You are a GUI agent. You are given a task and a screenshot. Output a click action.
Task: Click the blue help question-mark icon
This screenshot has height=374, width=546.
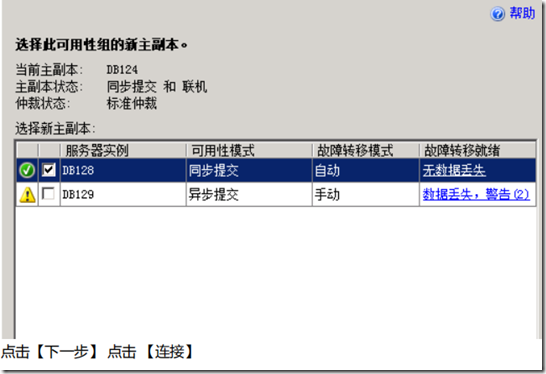(498, 14)
